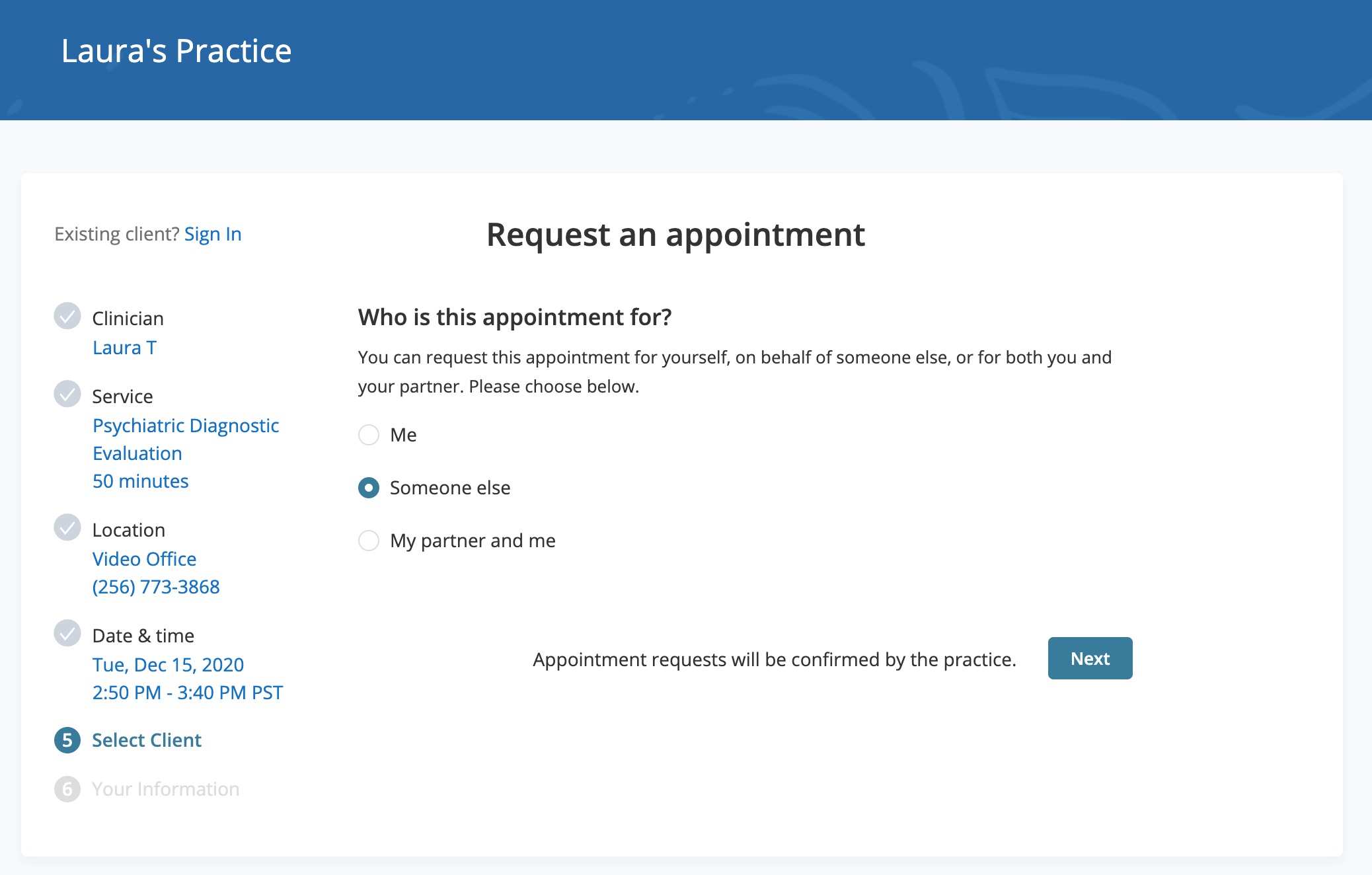Open clinician Laura T details

[125, 348]
